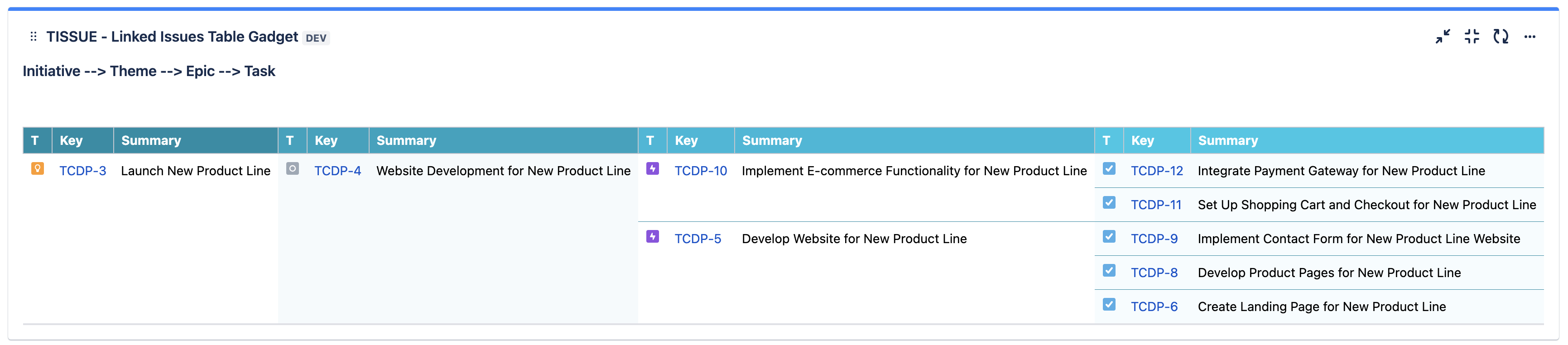Open the TCDP-9 task link
Viewport: 1568px width, 345px height.
1154,239
